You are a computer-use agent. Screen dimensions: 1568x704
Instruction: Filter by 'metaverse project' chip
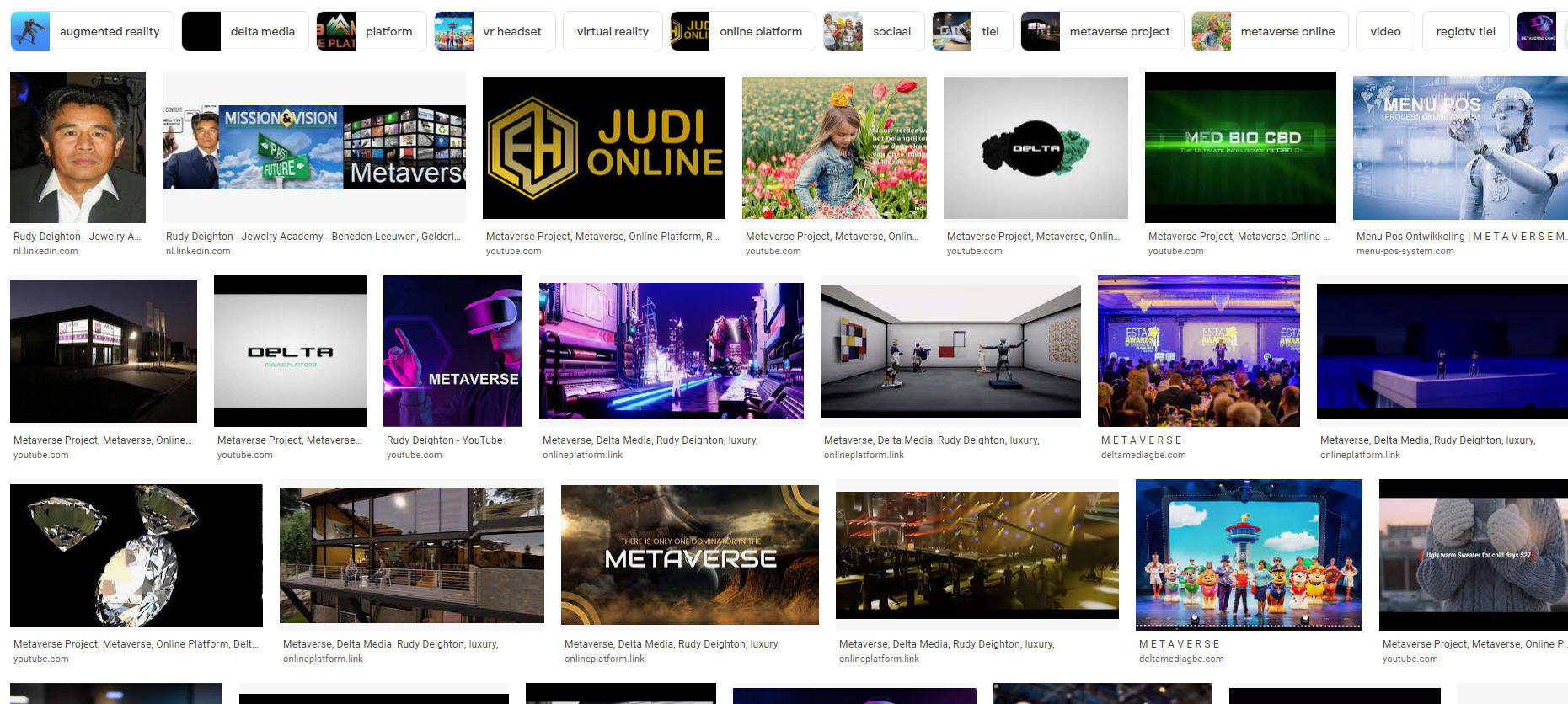point(1102,31)
